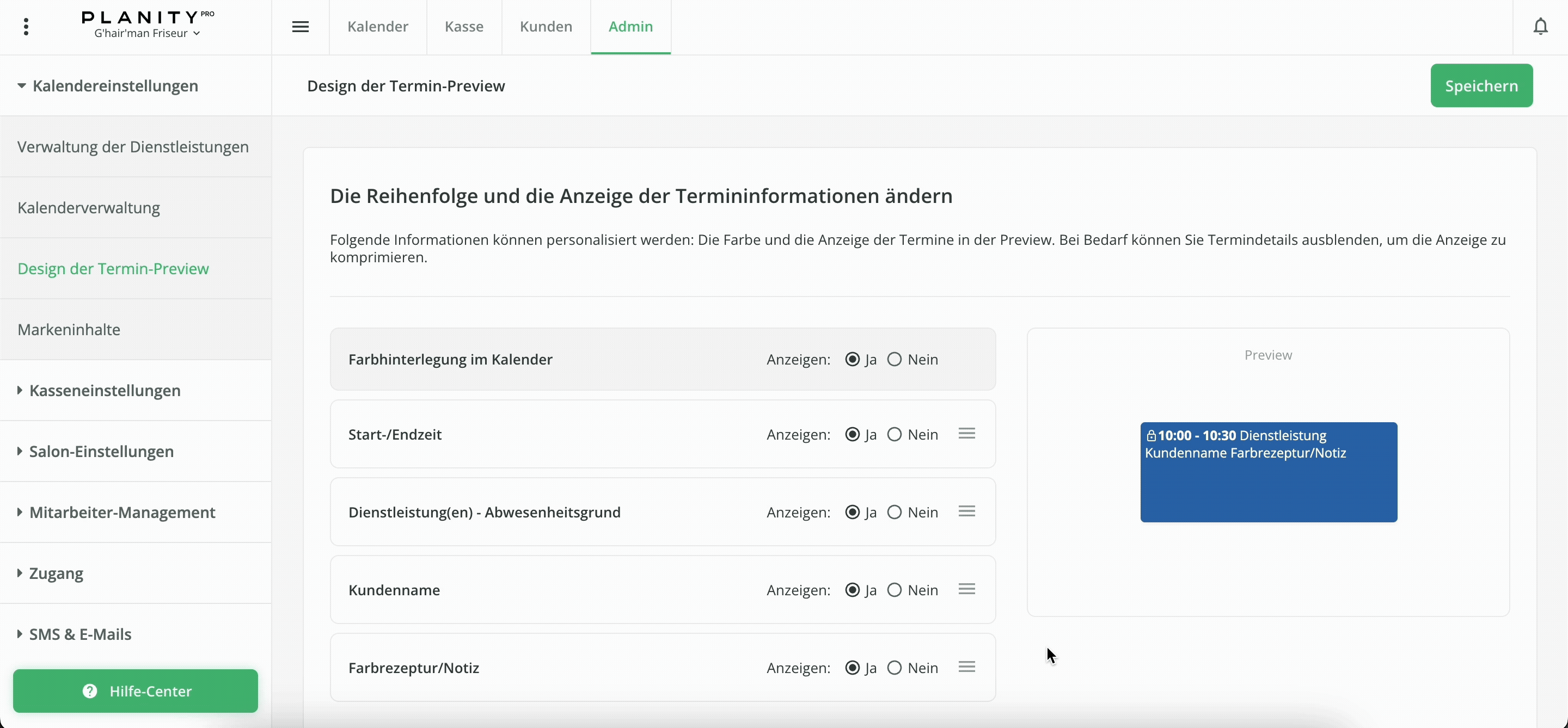Collapse the Kalendereinstellungen section
The width and height of the screenshot is (1568, 728).
[x=107, y=86]
